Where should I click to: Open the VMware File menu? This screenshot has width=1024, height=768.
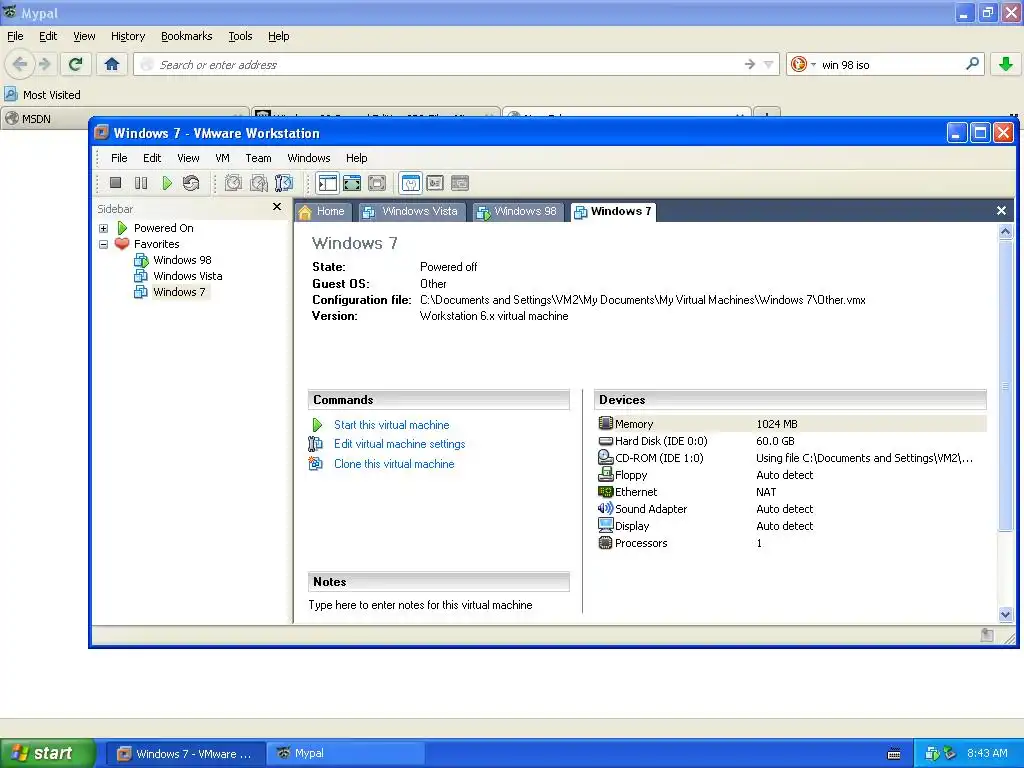coord(119,158)
